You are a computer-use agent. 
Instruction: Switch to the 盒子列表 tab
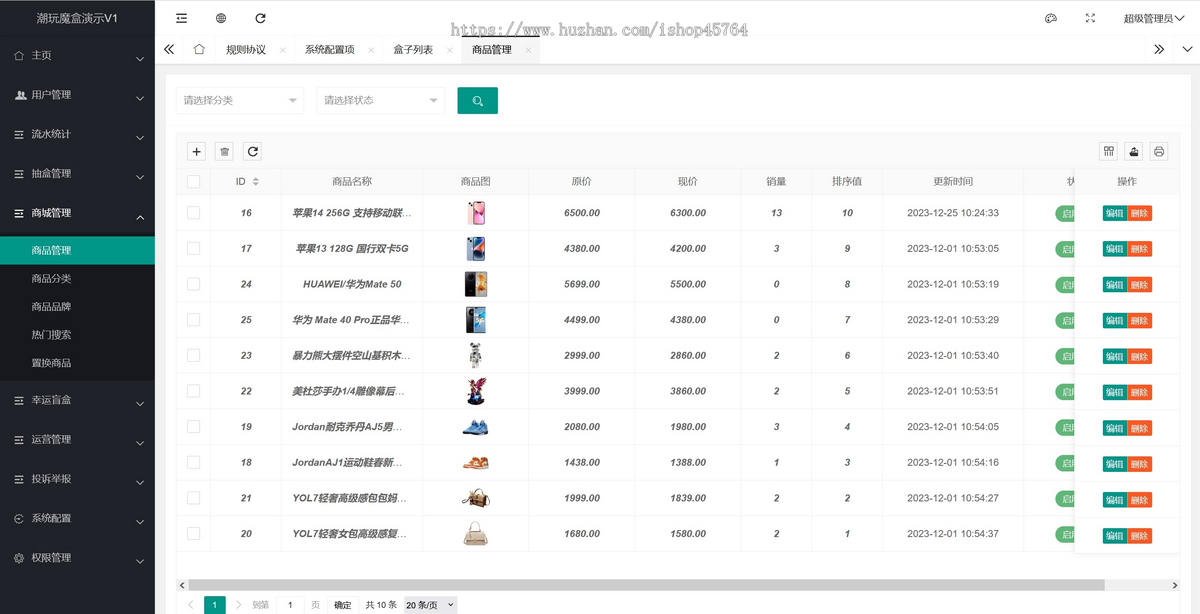[x=413, y=50]
